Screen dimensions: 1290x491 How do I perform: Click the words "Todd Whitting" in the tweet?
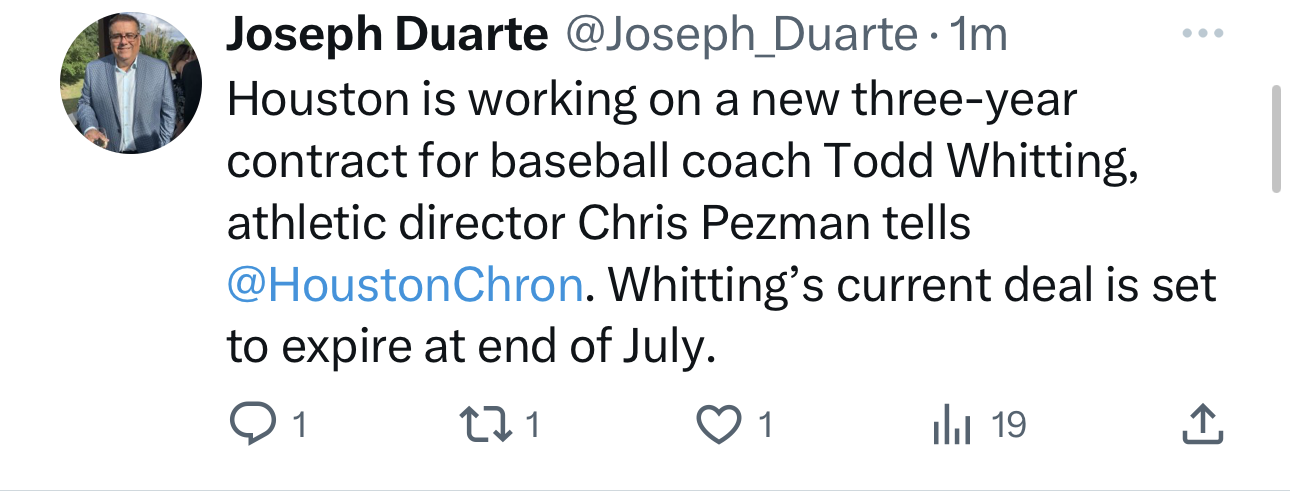[1004, 162]
